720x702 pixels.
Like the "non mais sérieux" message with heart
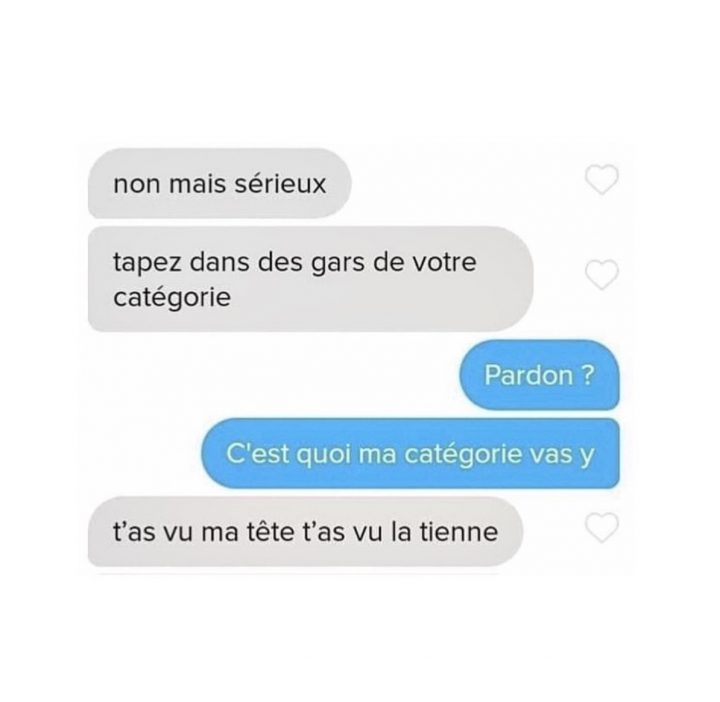point(602,179)
